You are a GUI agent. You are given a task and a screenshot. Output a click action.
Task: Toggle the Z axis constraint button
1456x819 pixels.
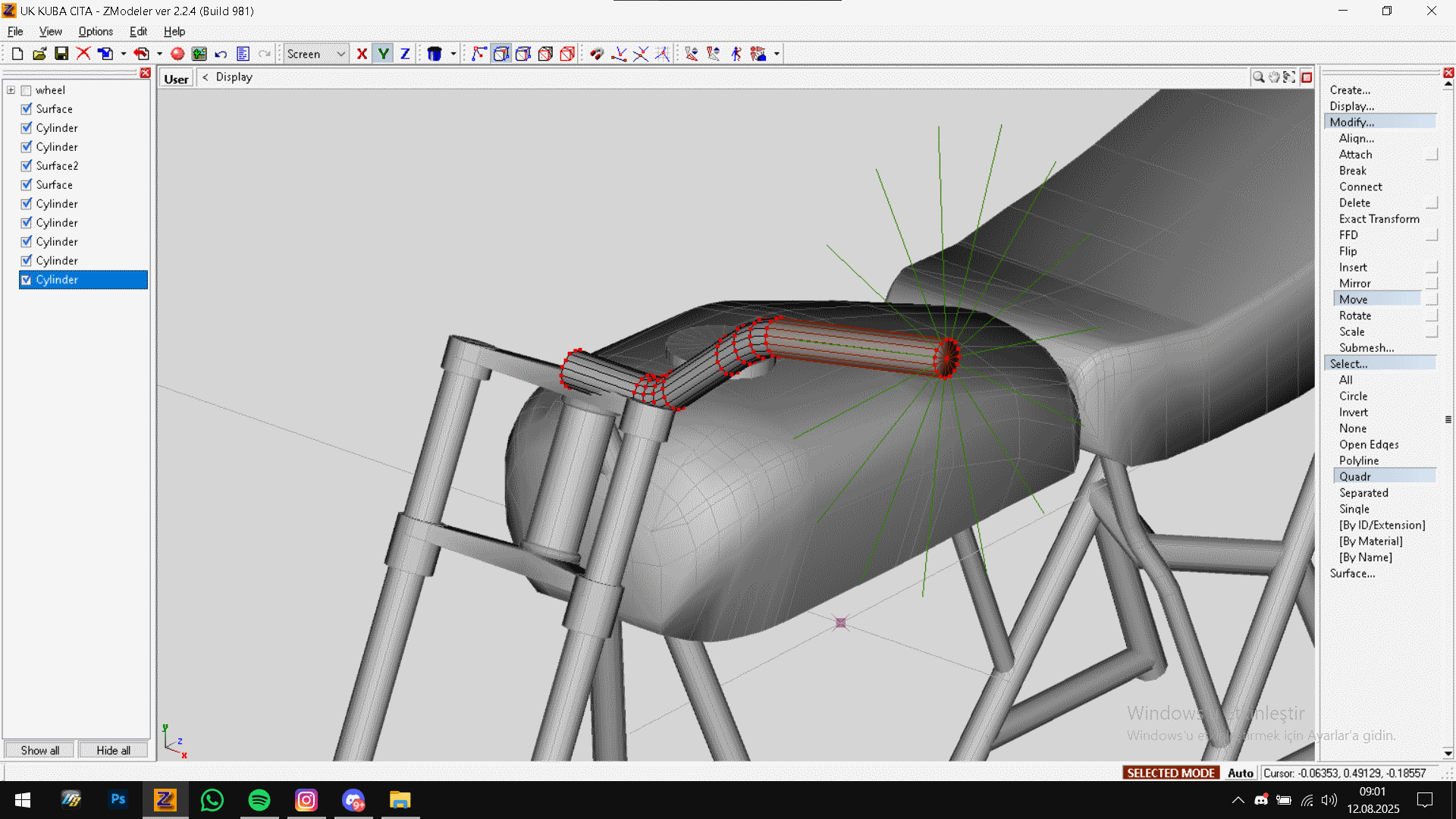tap(405, 54)
